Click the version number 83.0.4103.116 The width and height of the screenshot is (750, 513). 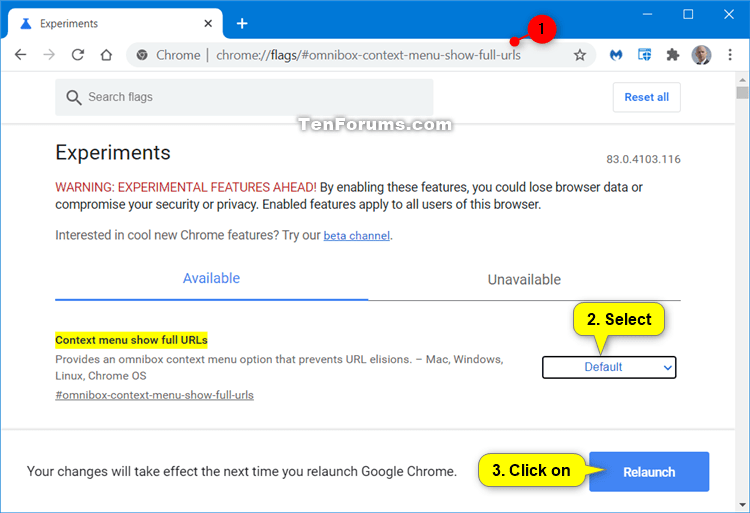[643, 159]
